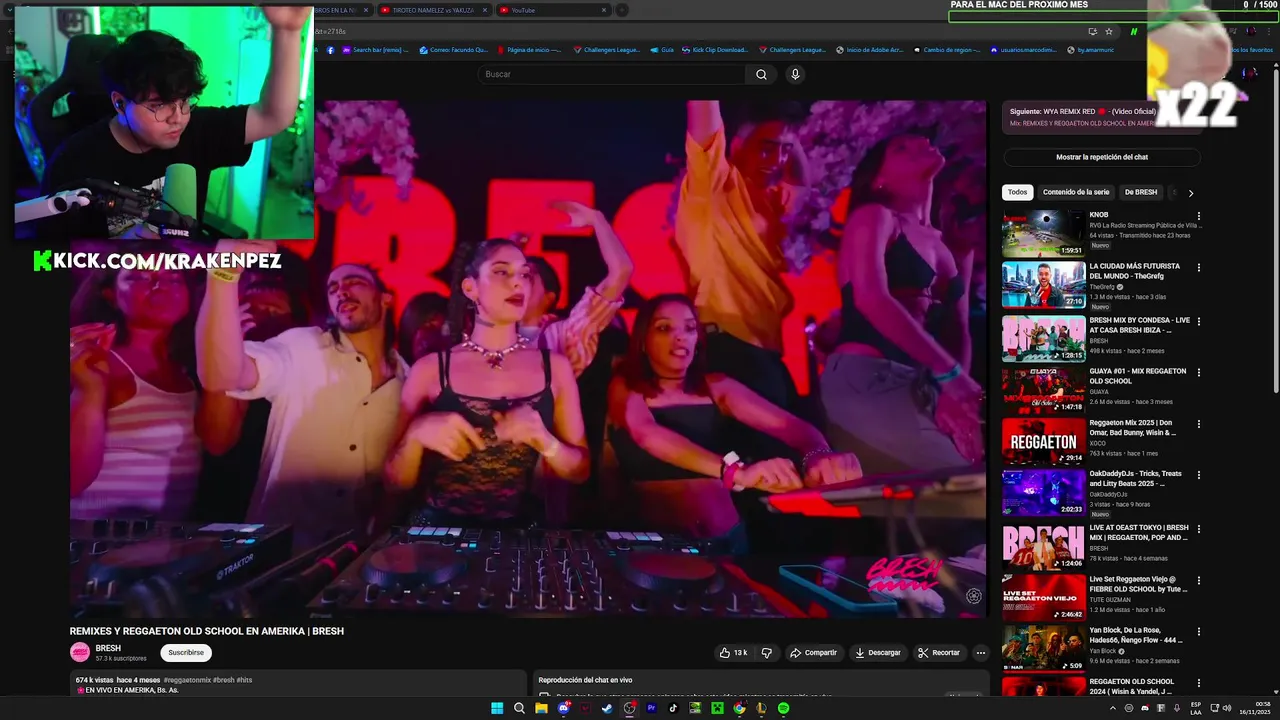Viewport: 1280px width, 720px height.
Task: Open more actions ellipsis under video
Action: tap(980, 653)
